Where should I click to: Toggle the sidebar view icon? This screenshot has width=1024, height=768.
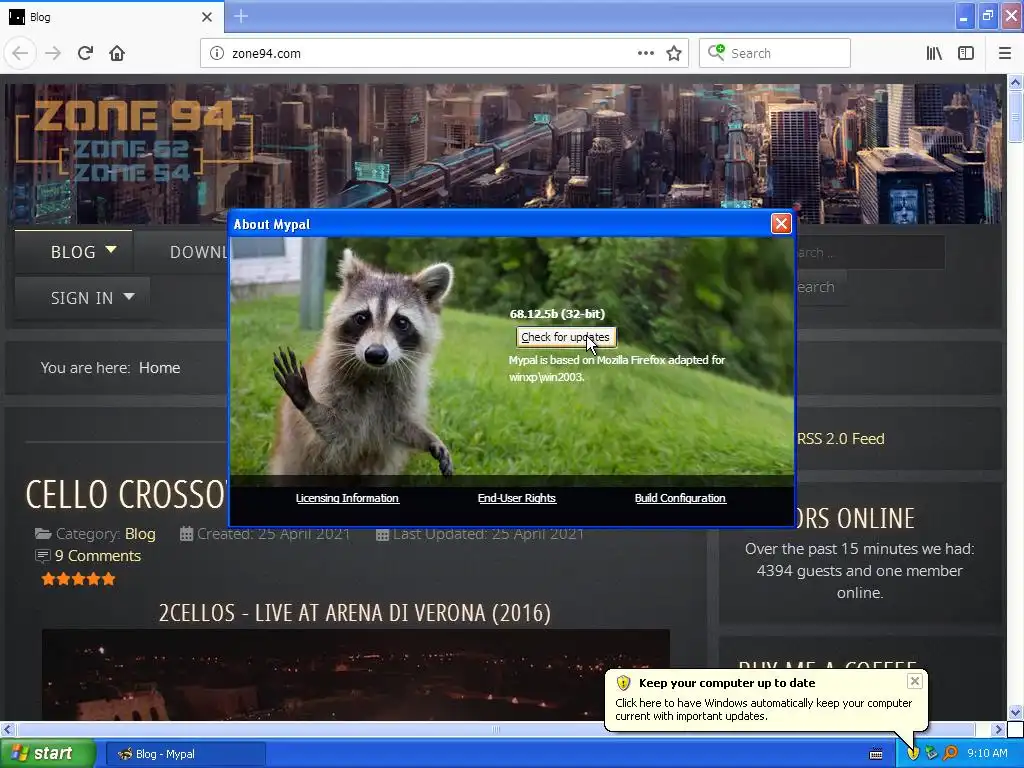pyautogui.click(x=966, y=53)
